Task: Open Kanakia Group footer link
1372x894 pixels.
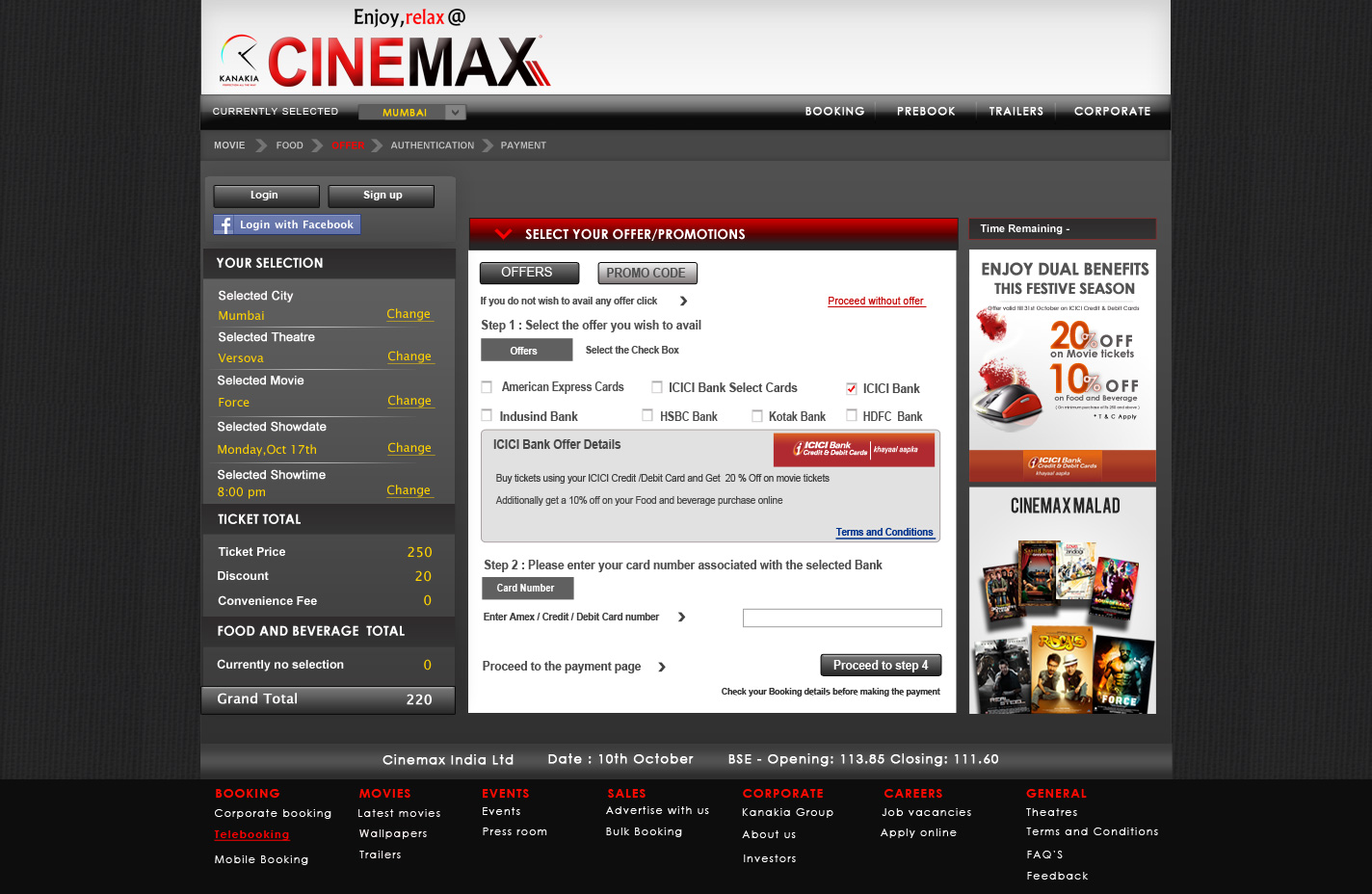Action: 787,812
